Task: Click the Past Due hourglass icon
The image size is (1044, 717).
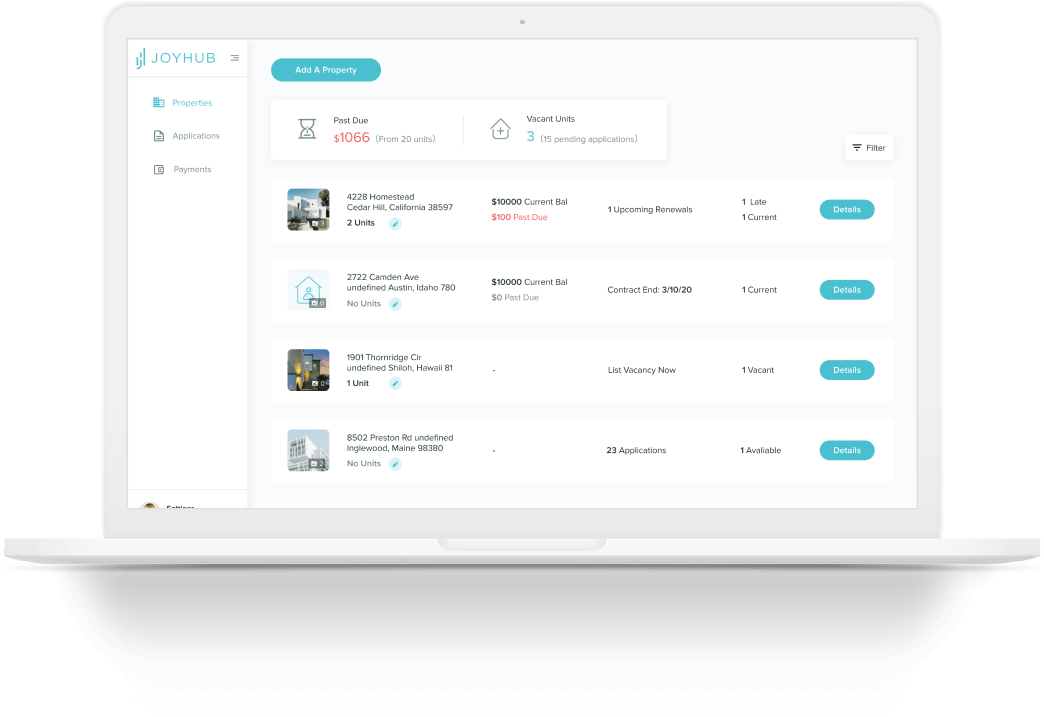Action: pyautogui.click(x=307, y=129)
